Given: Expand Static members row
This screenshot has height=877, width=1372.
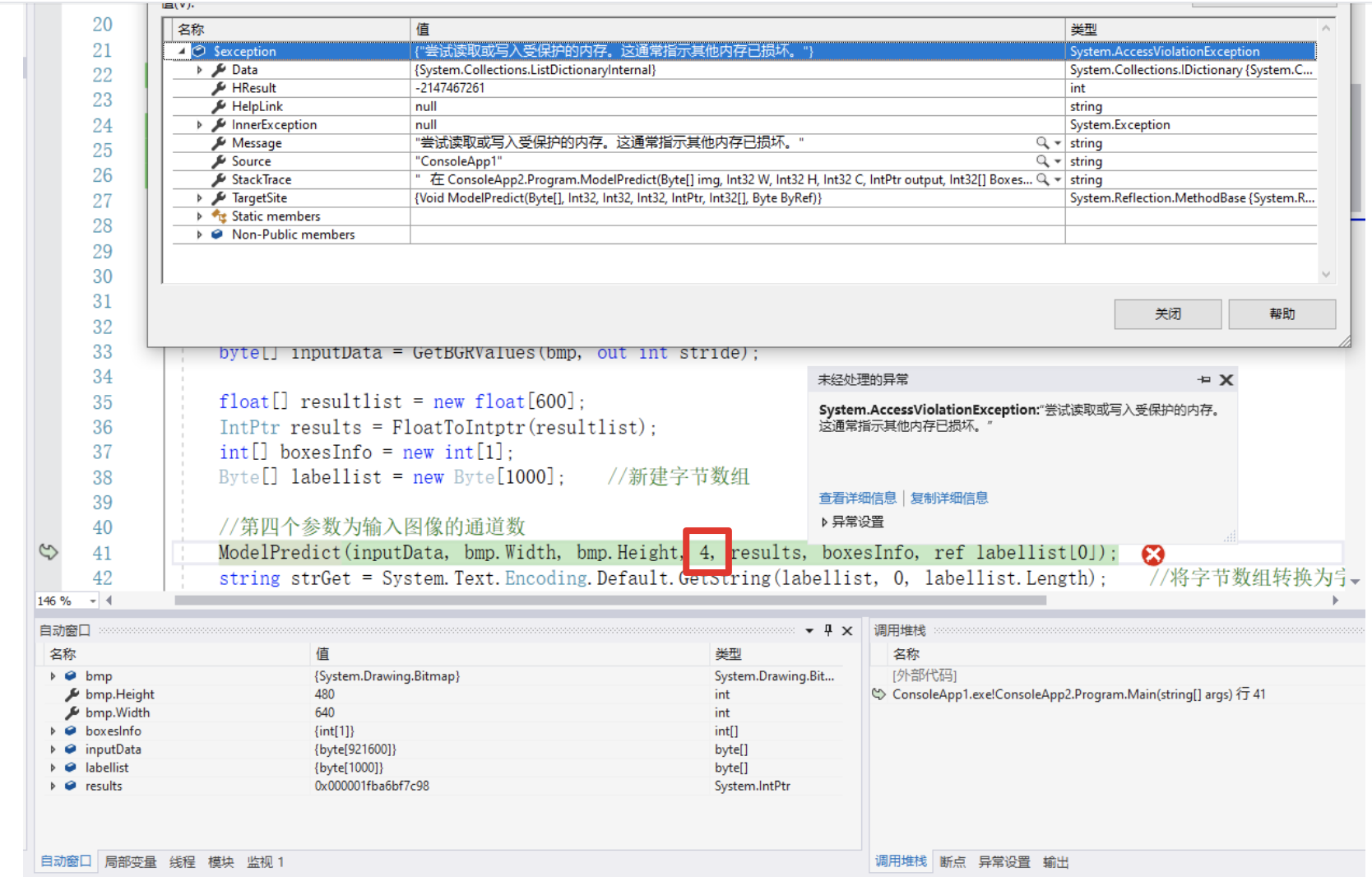Looking at the screenshot, I should (200, 216).
